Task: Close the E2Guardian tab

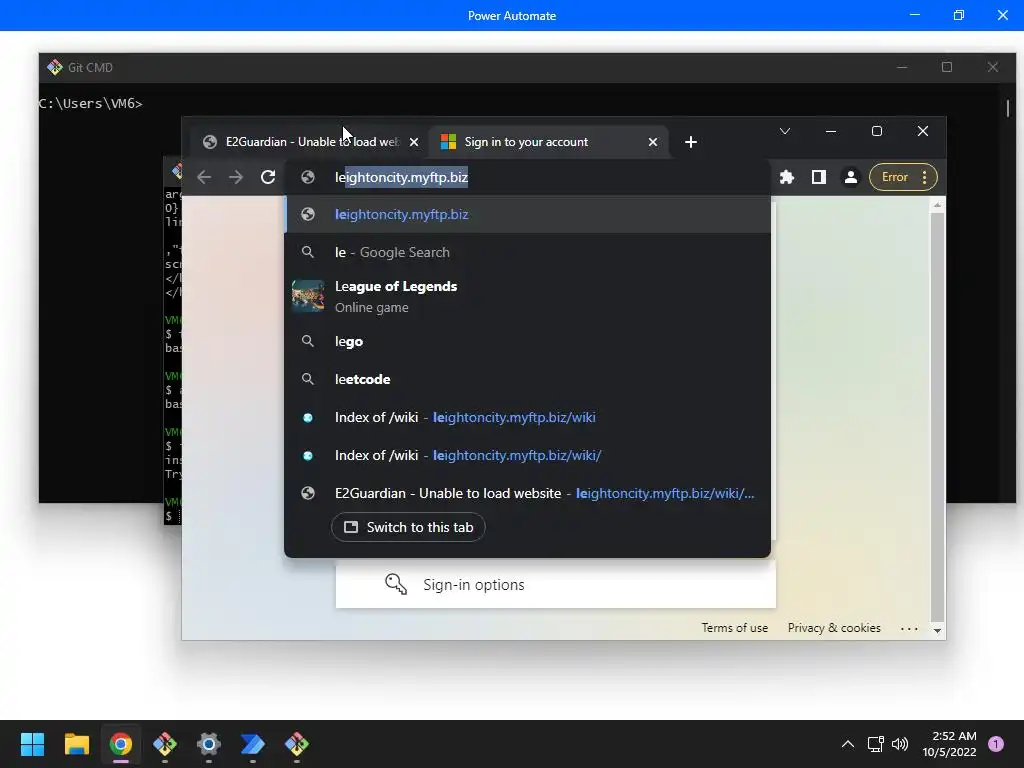Action: (x=413, y=142)
